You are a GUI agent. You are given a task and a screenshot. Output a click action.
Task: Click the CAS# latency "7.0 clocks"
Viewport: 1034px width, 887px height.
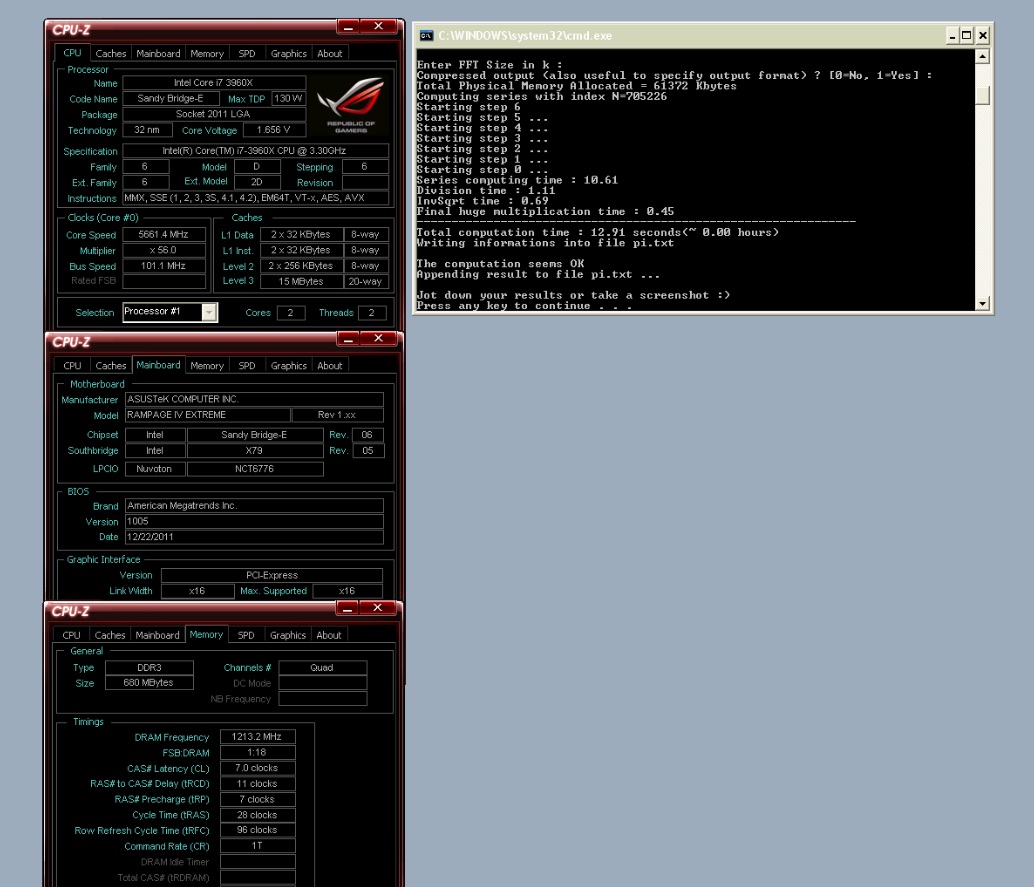pos(257,768)
